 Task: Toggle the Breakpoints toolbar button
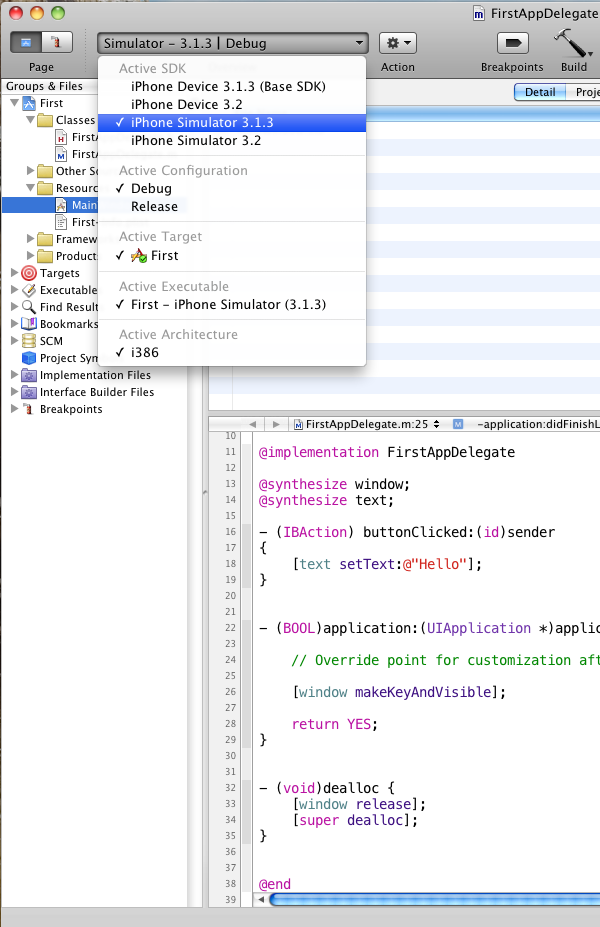(513, 43)
